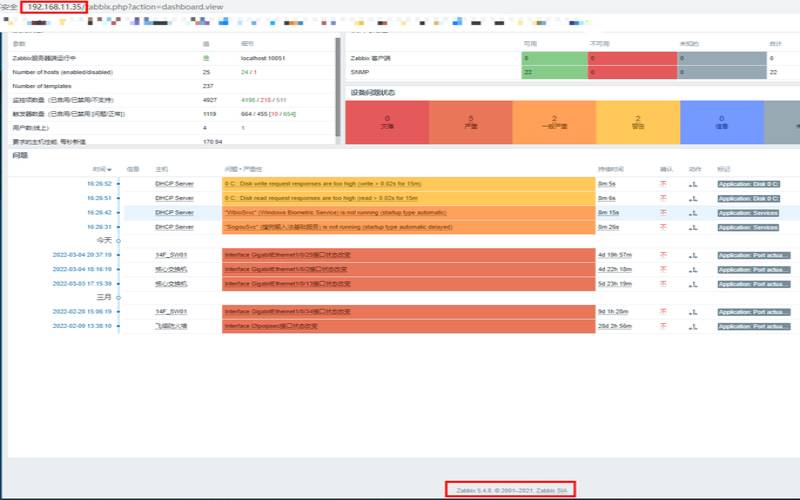800x500 pixels.
Task: Click Application: Disk 0 C: tag, first row
Action: tap(754, 184)
